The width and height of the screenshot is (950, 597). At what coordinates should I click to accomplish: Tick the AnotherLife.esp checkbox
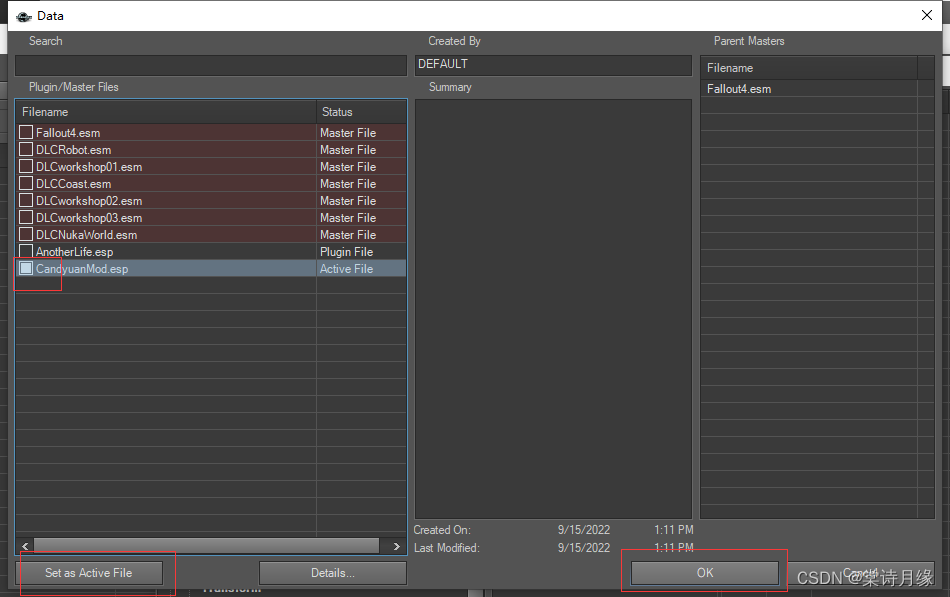coord(26,251)
